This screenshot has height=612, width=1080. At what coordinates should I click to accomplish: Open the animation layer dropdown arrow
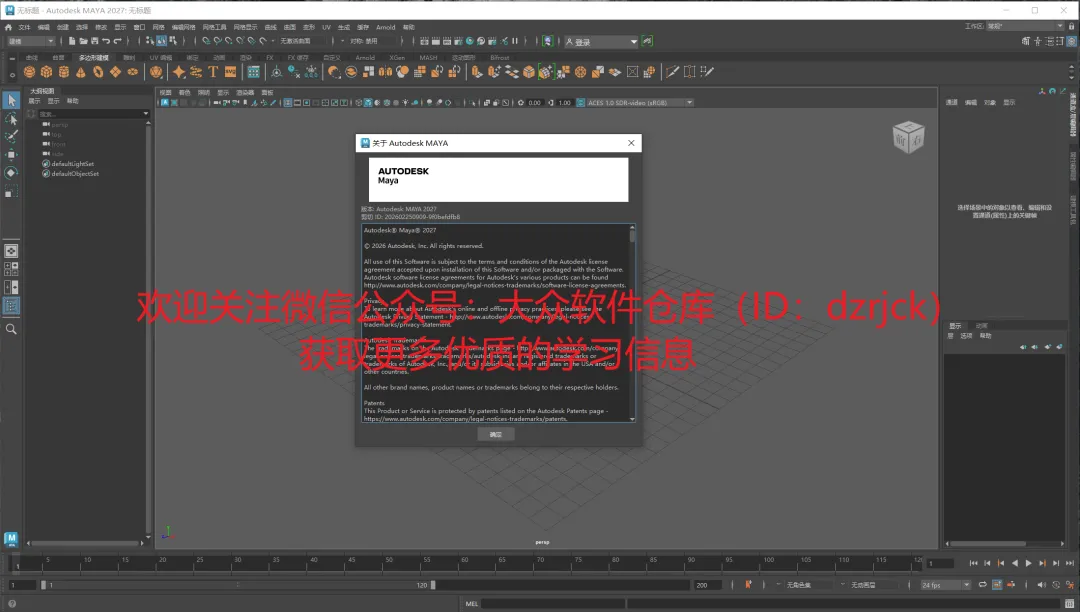[x=842, y=584]
